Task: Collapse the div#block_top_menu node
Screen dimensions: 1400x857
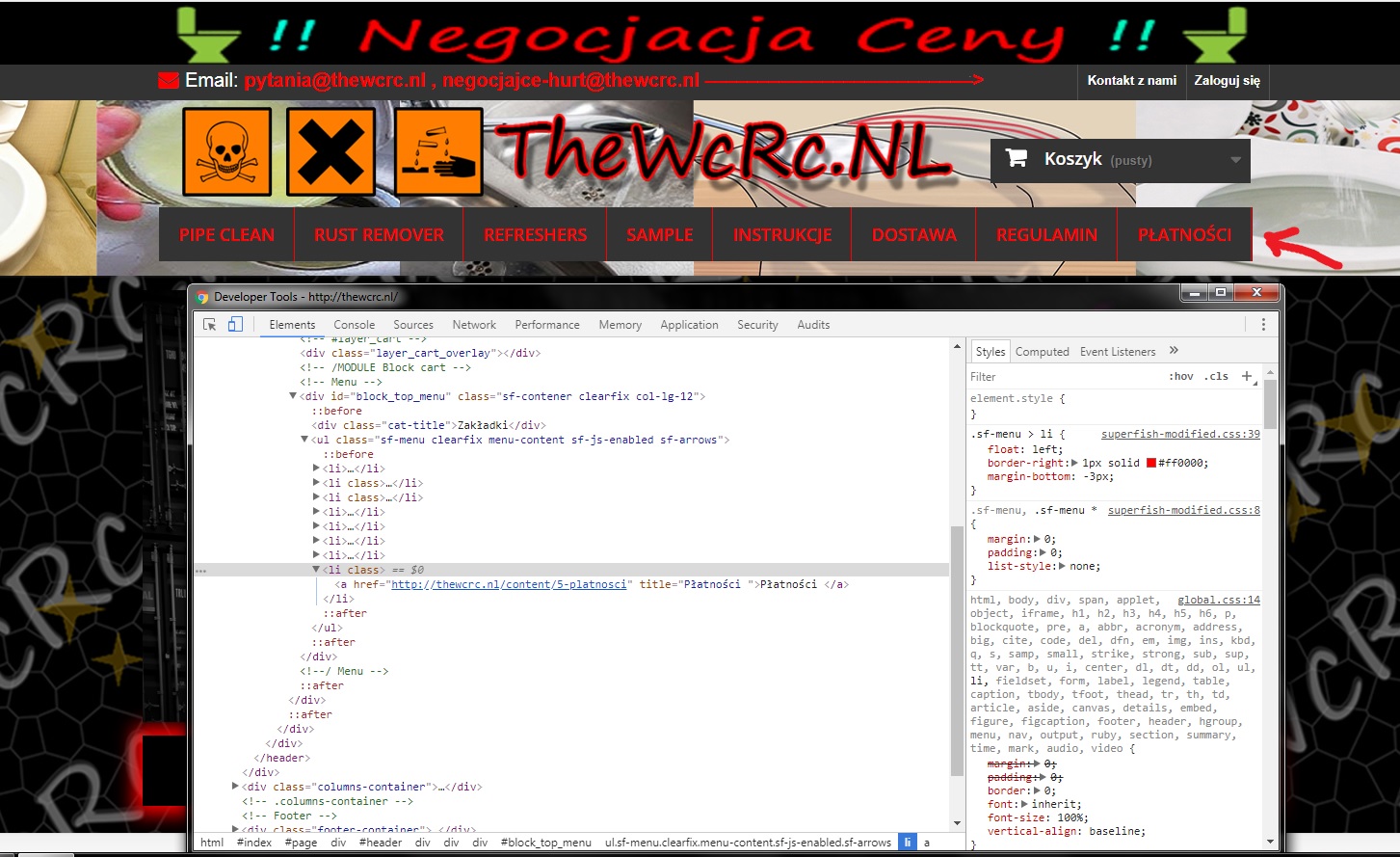Action: [x=293, y=396]
